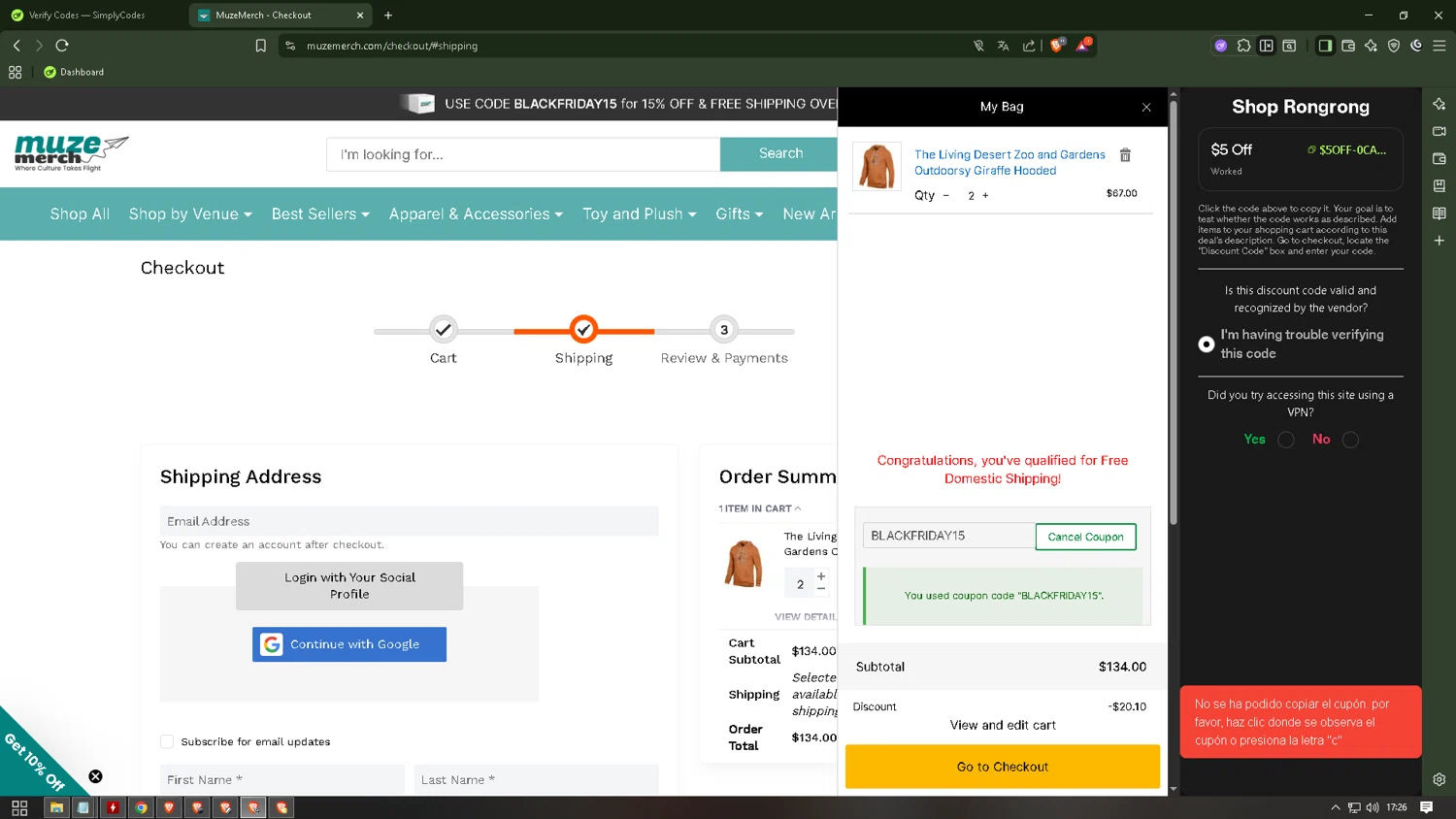Open the Brave Shields lion icon
This screenshot has height=819, width=1456.
click(1057, 45)
